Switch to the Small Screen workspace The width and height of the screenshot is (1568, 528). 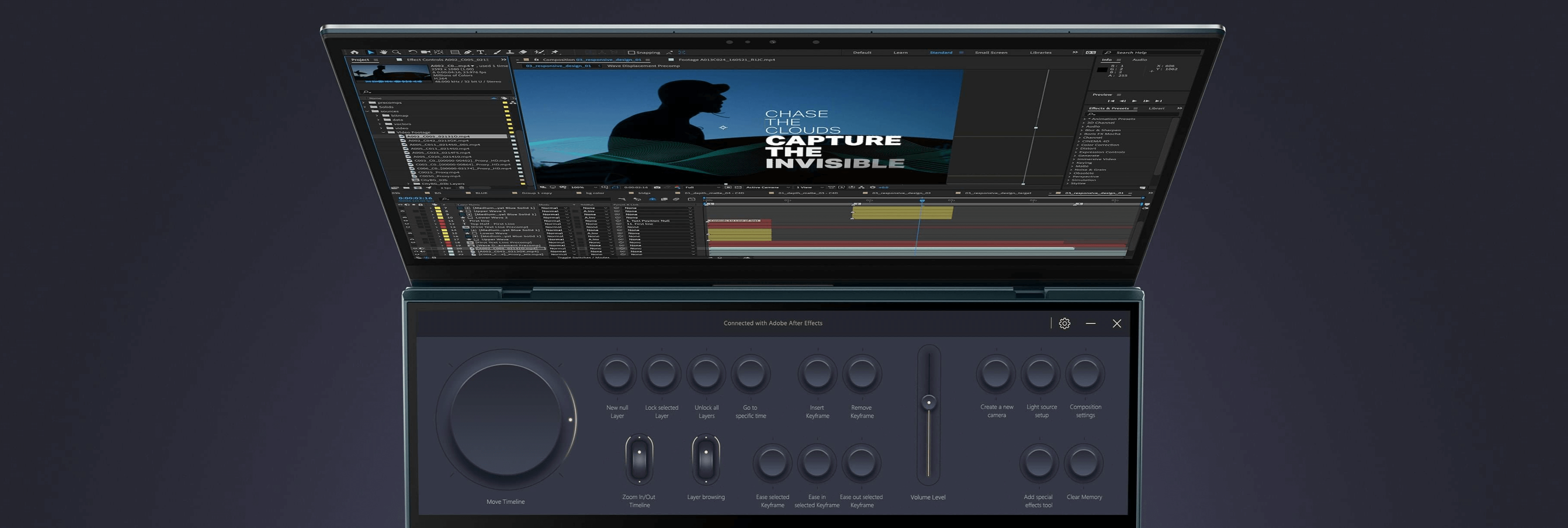coord(991,53)
